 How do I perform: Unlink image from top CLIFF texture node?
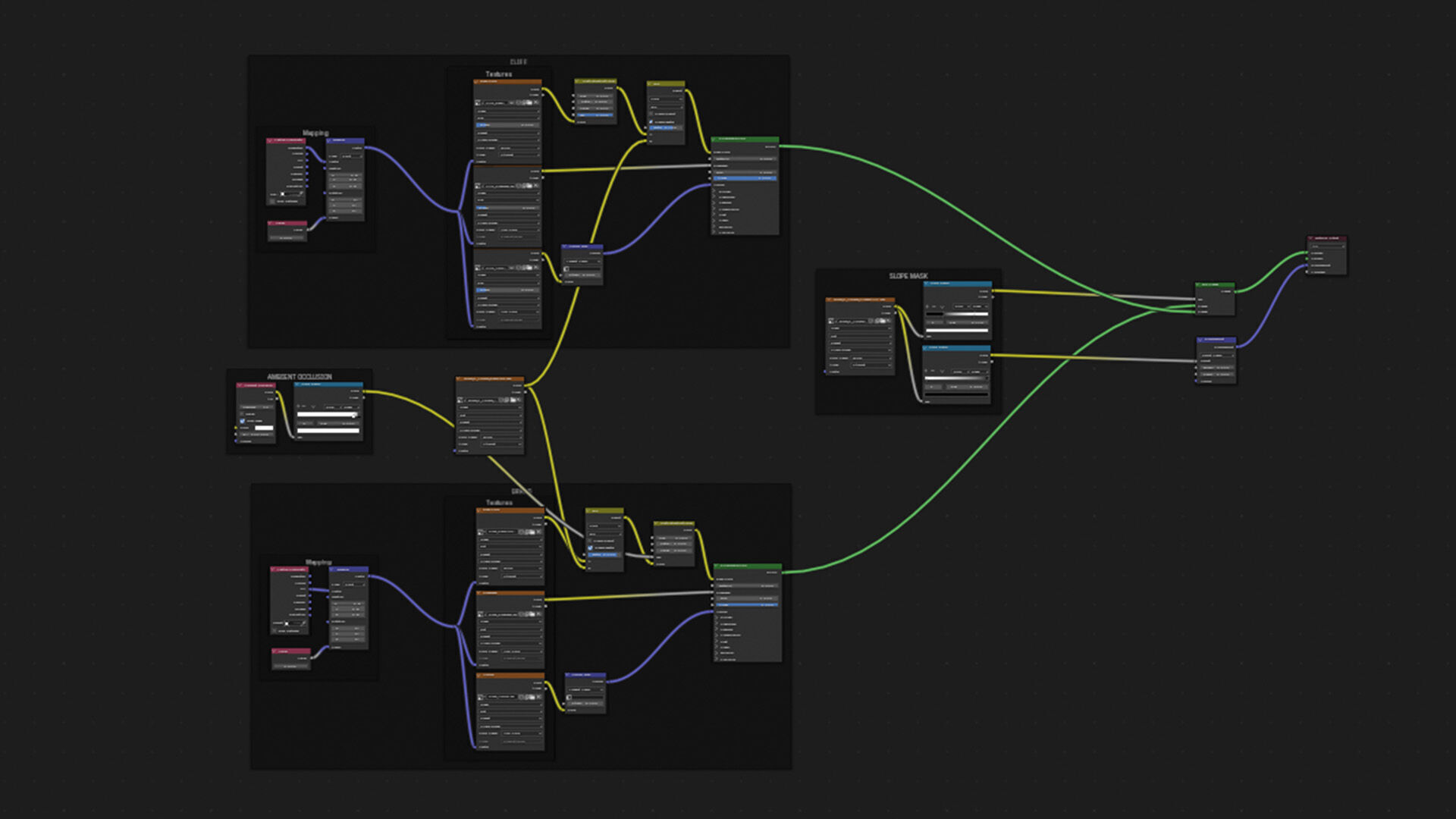coord(536,102)
